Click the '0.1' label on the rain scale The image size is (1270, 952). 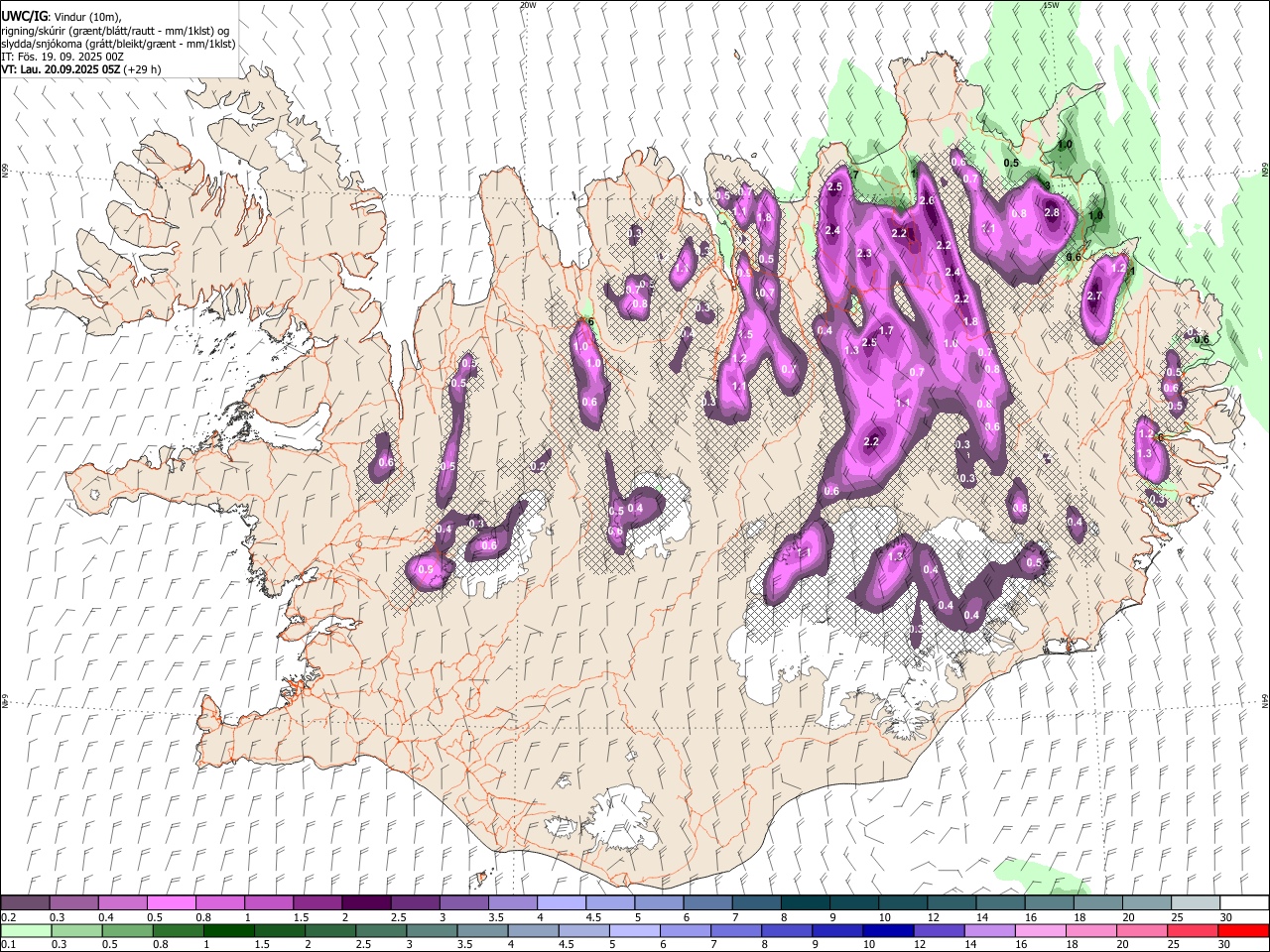click(7, 945)
